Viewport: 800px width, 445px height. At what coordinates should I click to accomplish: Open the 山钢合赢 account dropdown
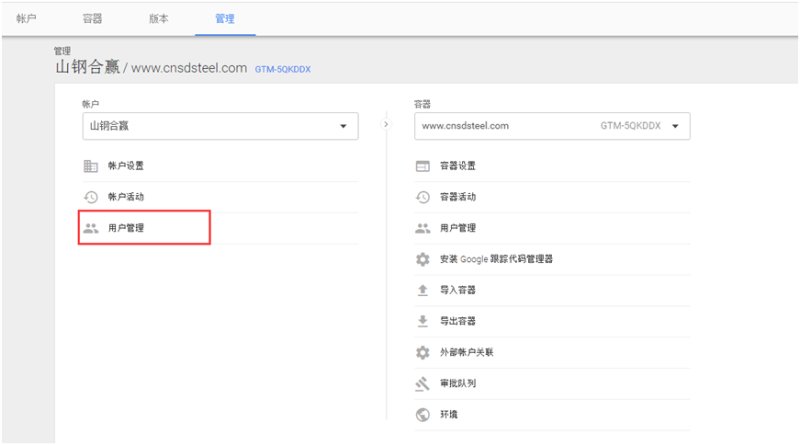click(x=220, y=126)
